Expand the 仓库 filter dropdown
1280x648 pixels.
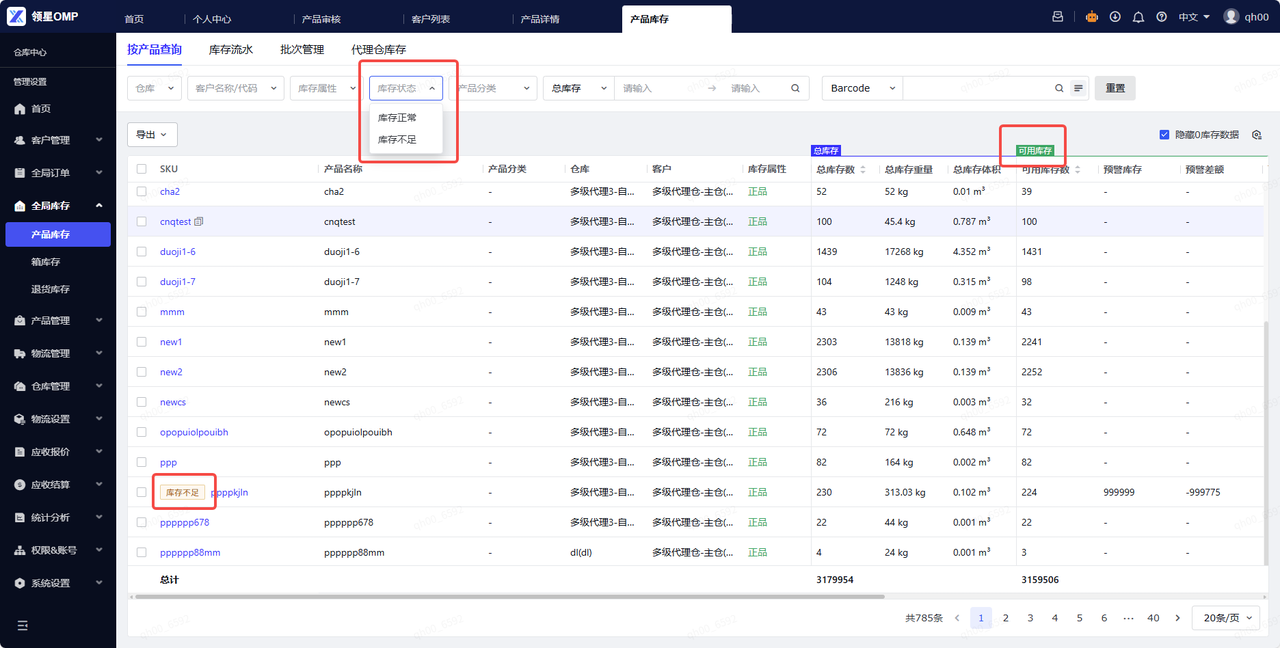(x=154, y=88)
